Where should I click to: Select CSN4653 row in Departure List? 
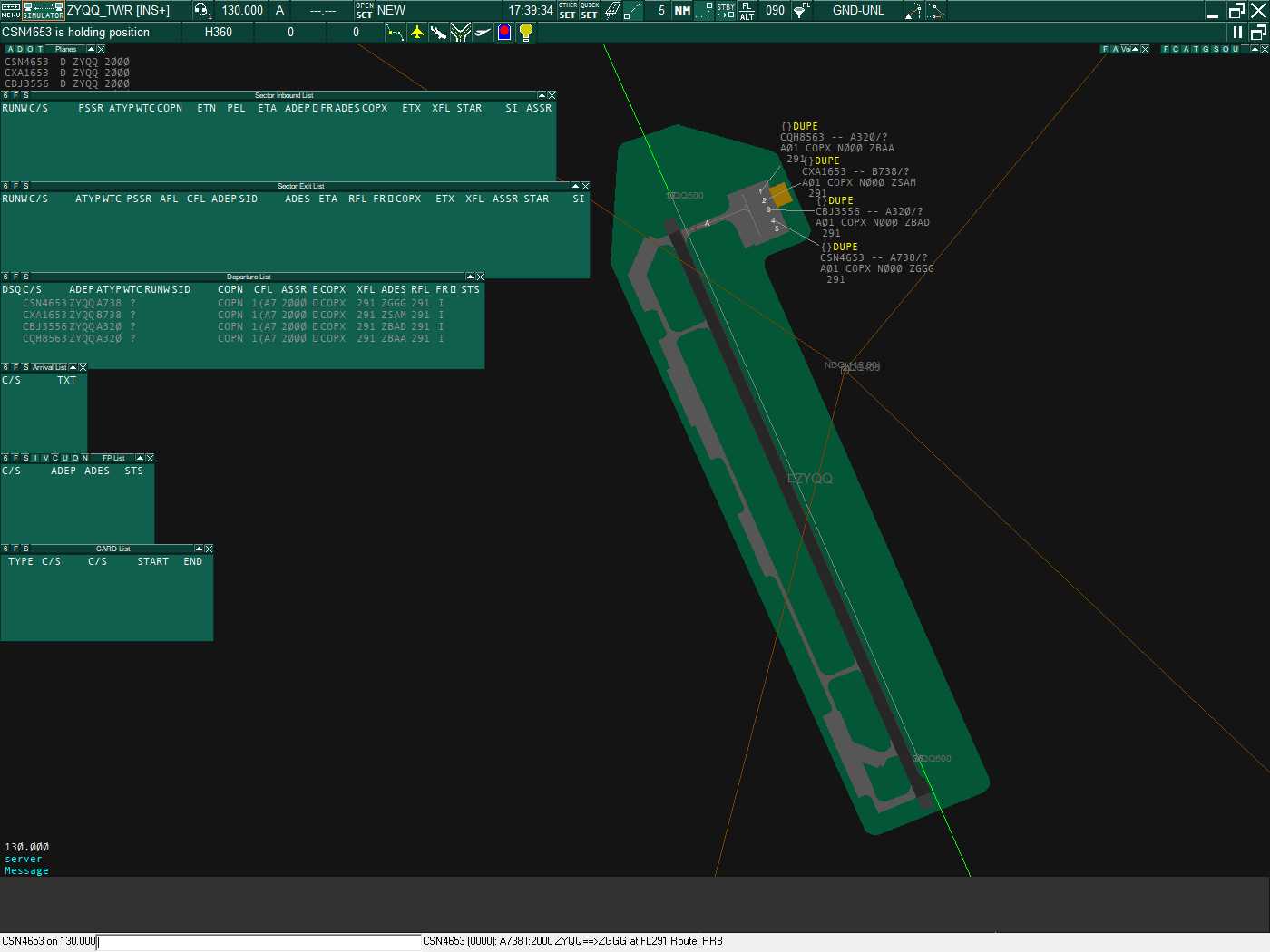(45, 304)
